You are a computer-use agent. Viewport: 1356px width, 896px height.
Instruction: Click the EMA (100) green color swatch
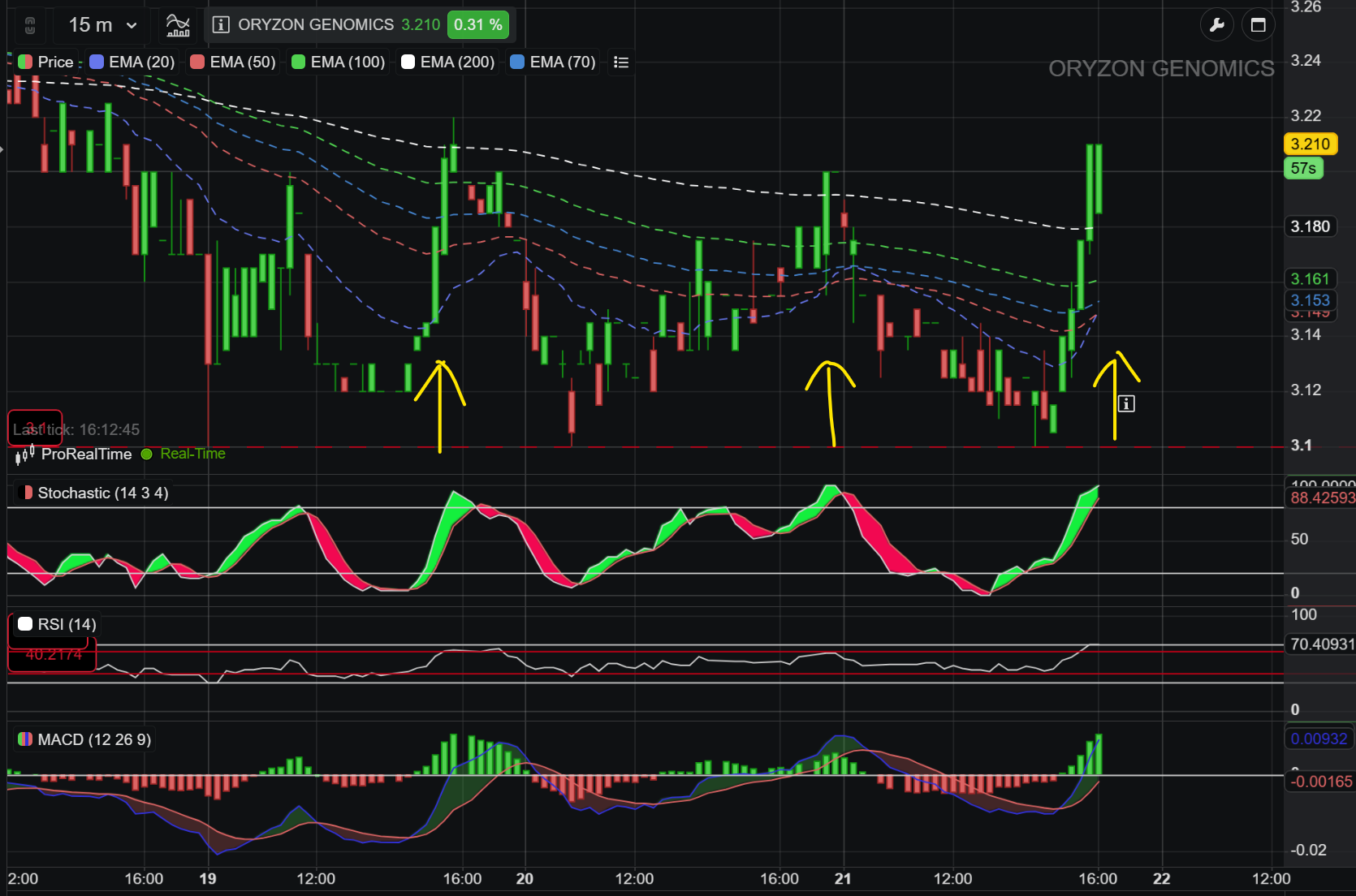(x=298, y=62)
